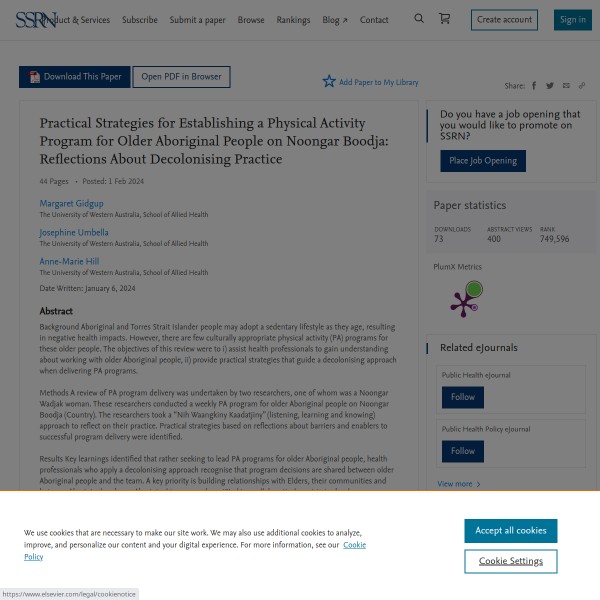The height and width of the screenshot is (600, 600).
Task: Open author Margaret Gidgup's profile
Action: [71, 204]
